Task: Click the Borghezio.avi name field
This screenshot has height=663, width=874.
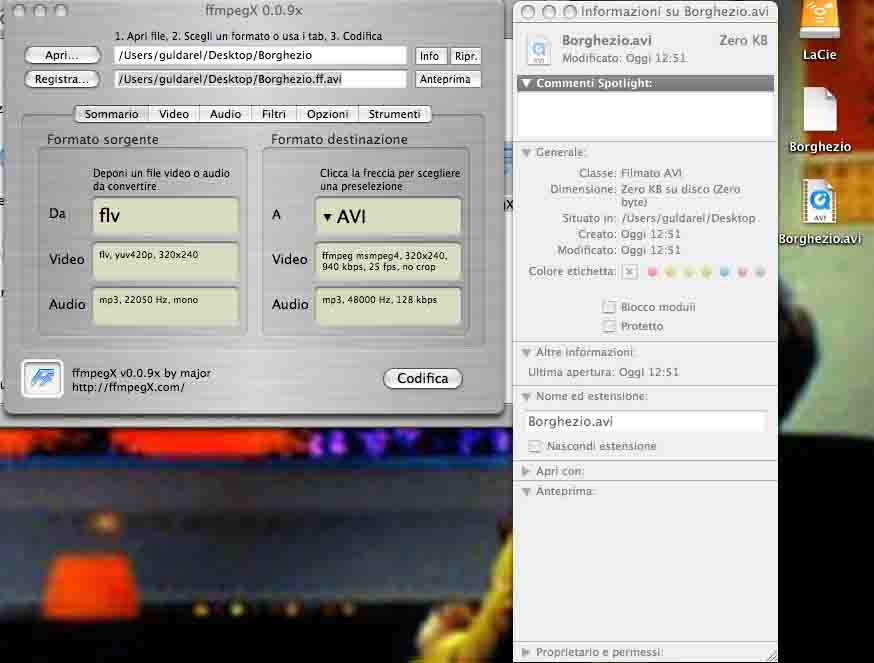Action: (644, 422)
